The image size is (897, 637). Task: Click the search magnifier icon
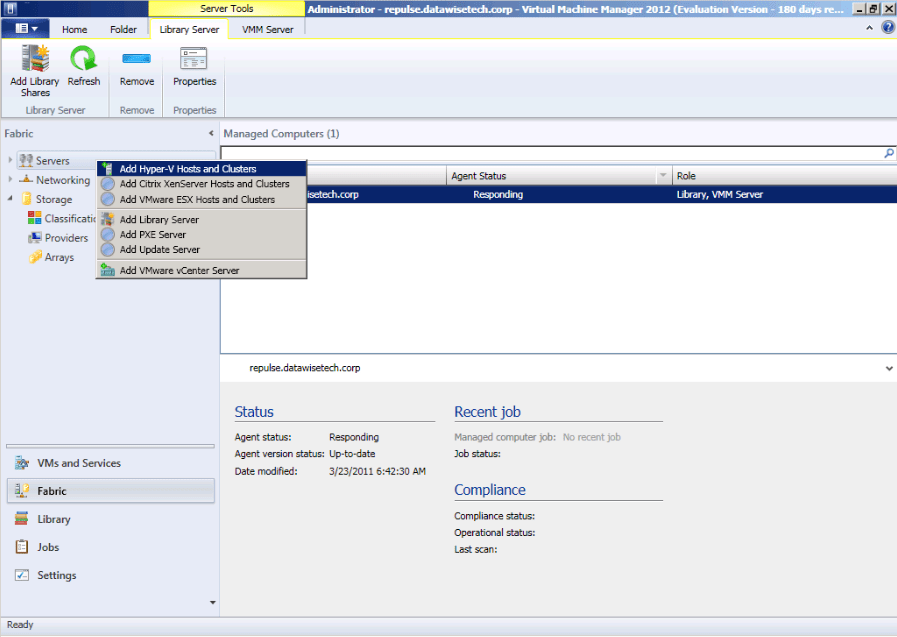pyautogui.click(x=888, y=153)
